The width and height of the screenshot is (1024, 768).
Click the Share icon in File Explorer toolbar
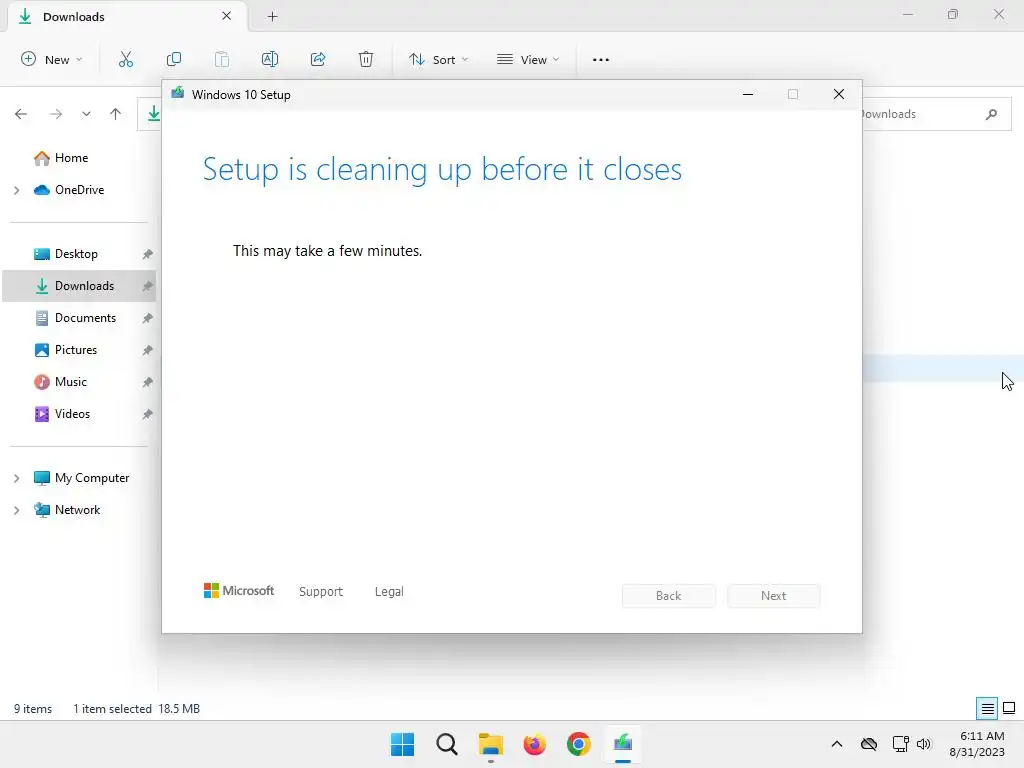pos(318,59)
